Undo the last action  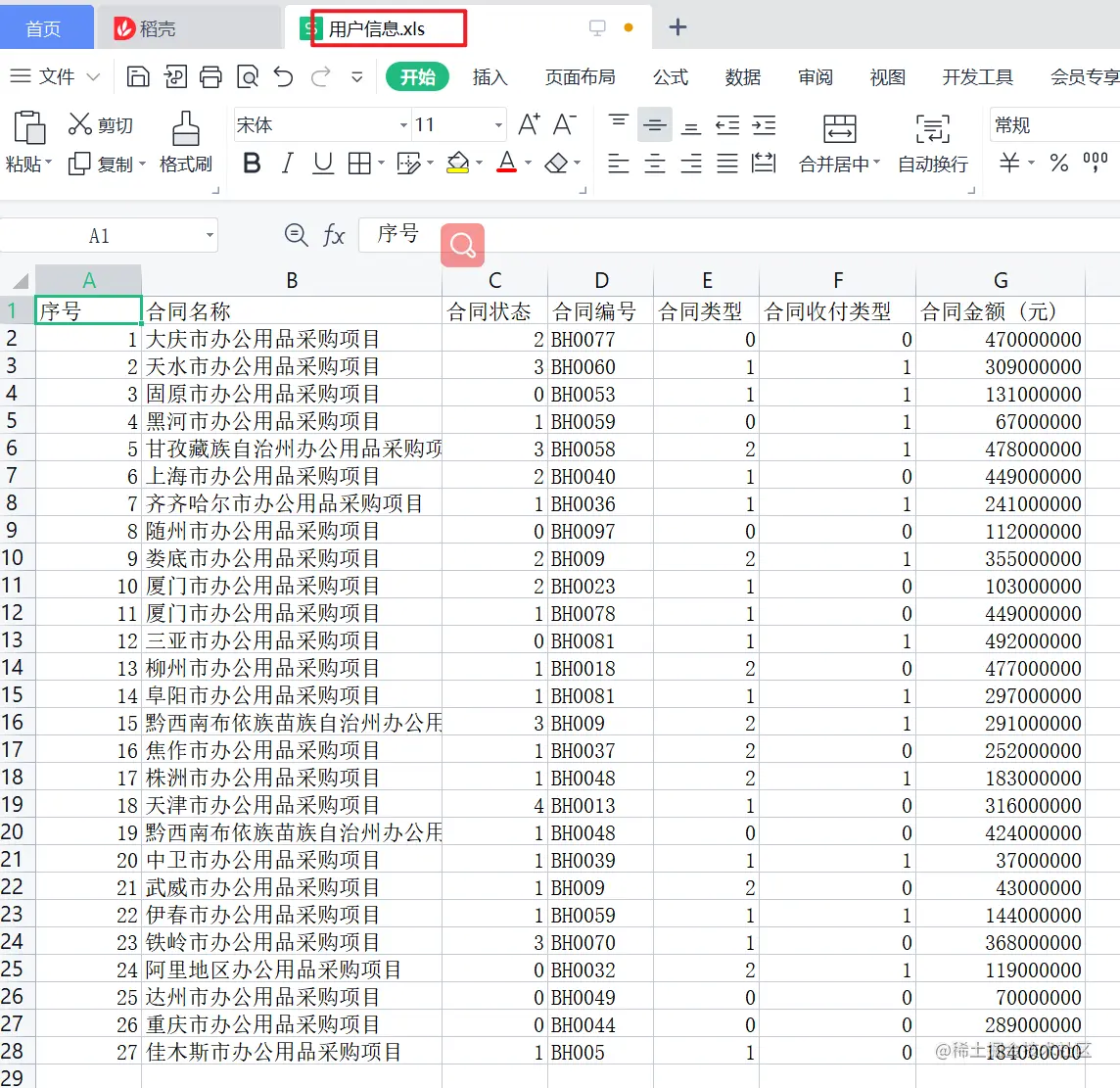pos(284,76)
